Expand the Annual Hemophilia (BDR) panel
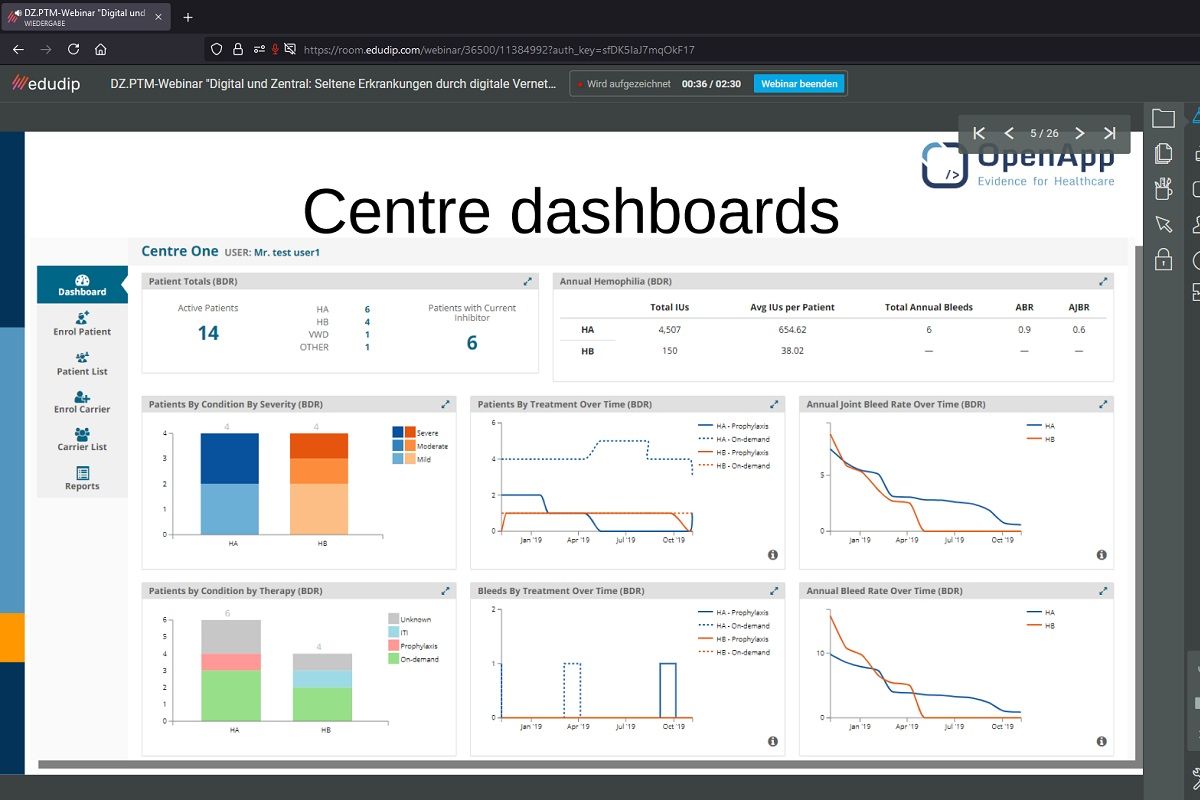This screenshot has height=800, width=1200. (1103, 282)
